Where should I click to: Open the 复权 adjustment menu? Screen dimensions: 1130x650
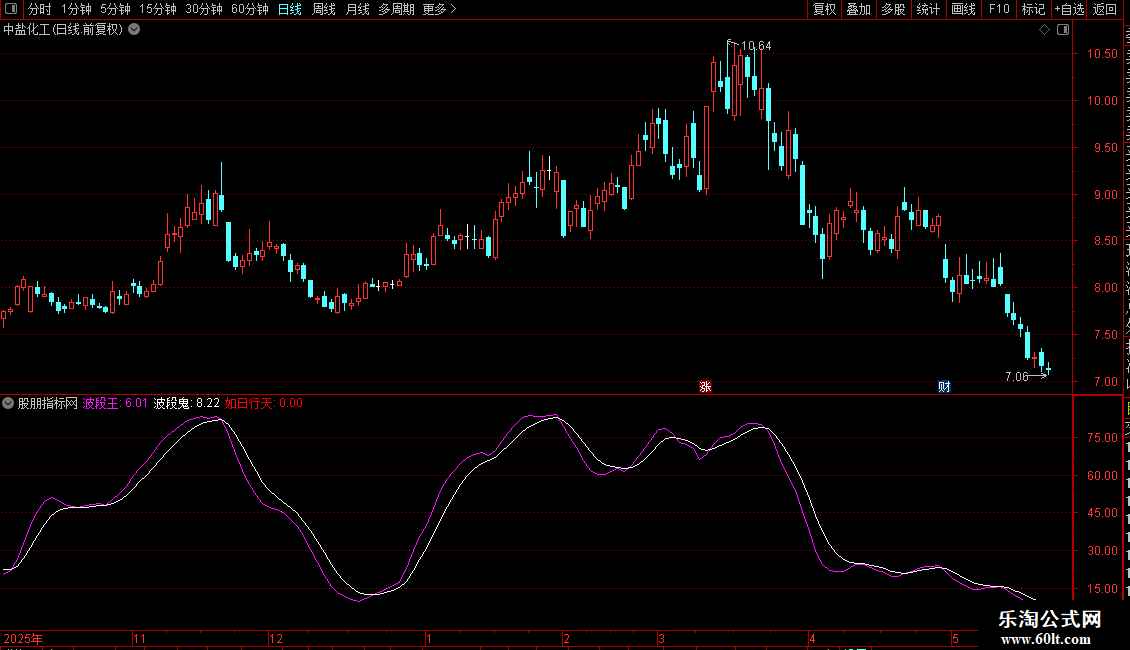click(x=824, y=9)
